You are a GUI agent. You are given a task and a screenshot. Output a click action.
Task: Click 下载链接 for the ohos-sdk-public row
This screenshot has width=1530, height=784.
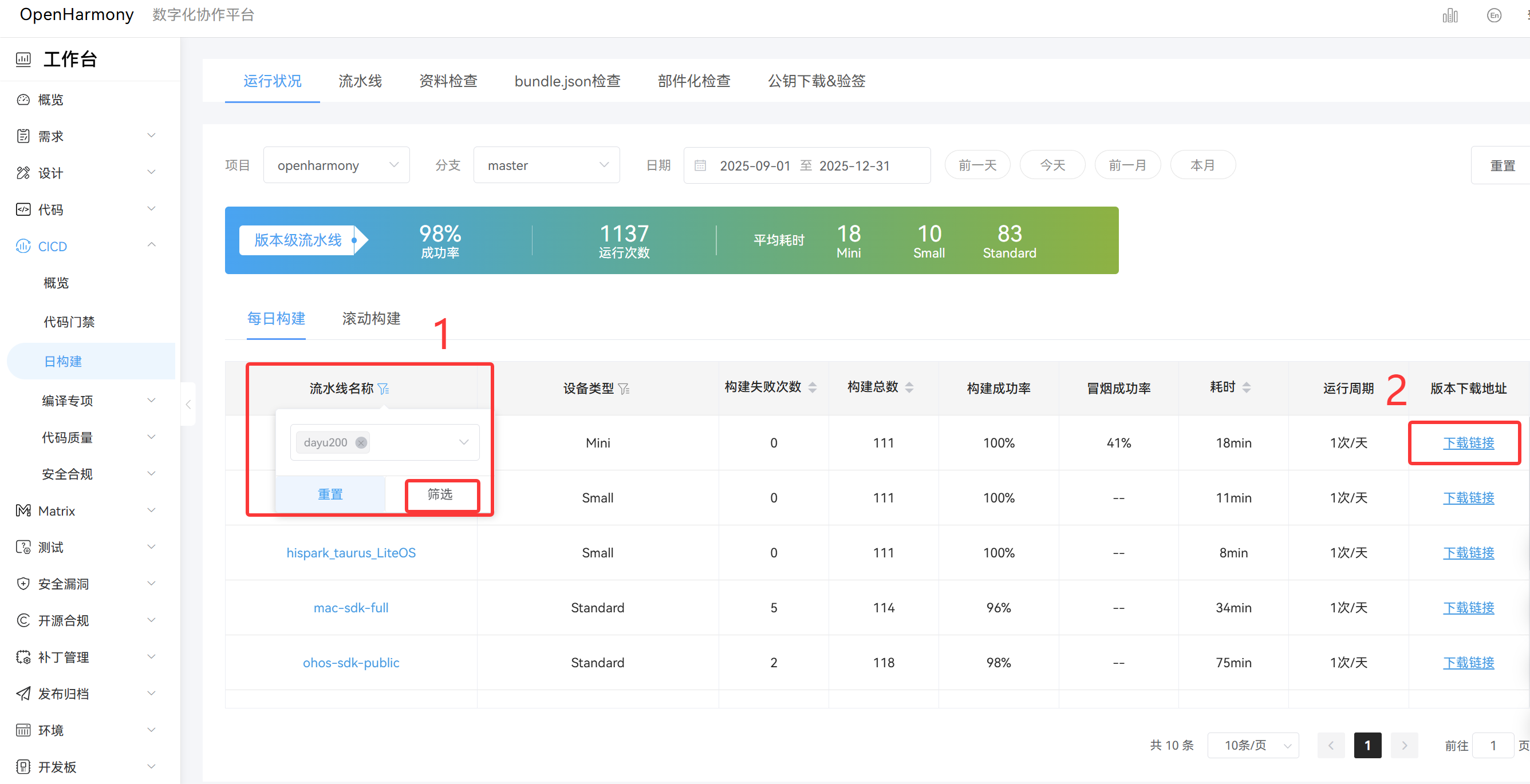point(1468,662)
